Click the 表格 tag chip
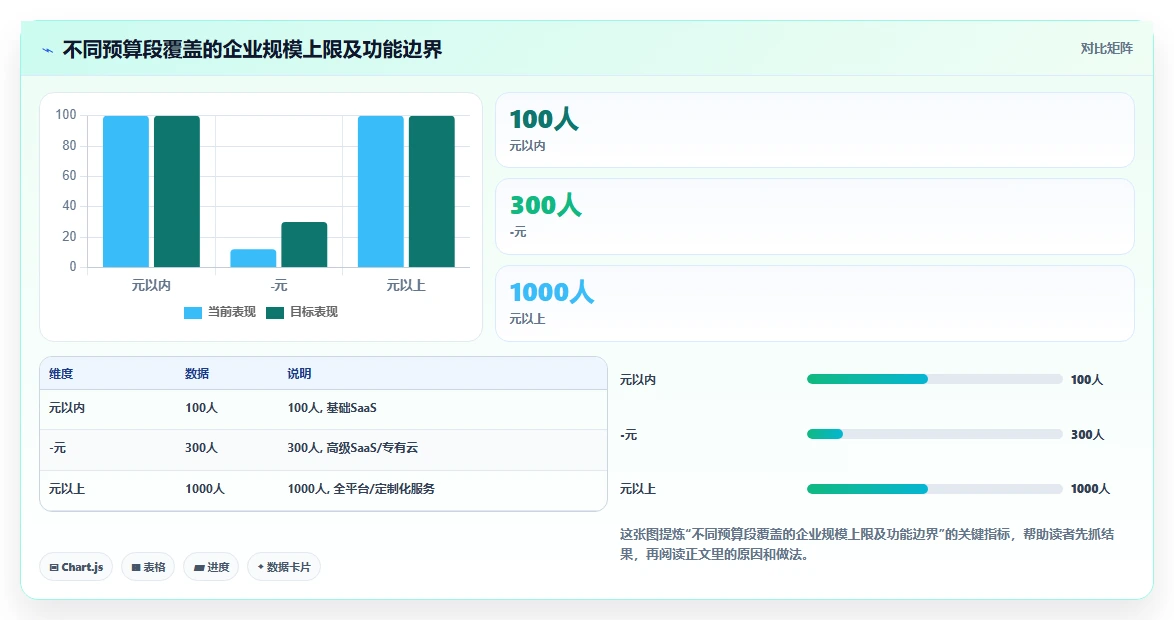This screenshot has width=1174, height=620. coord(148,567)
